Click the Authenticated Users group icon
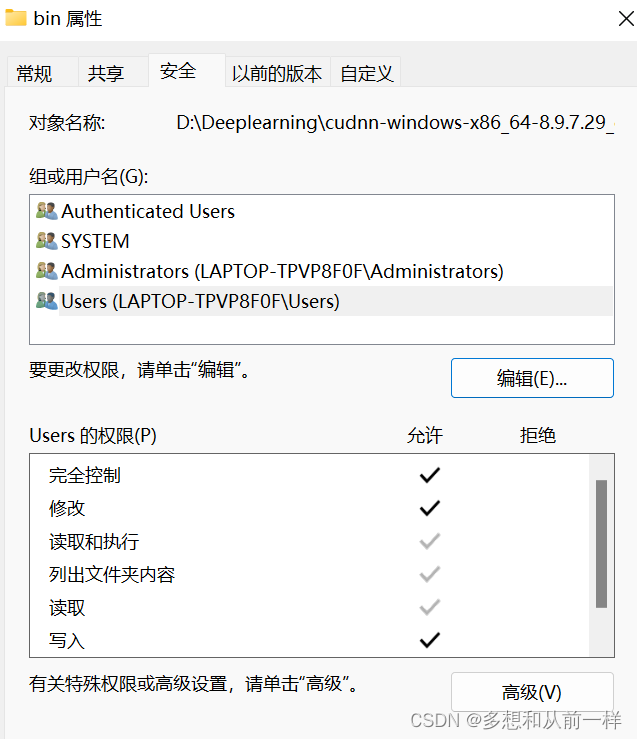The height and width of the screenshot is (739, 637). click(46, 211)
